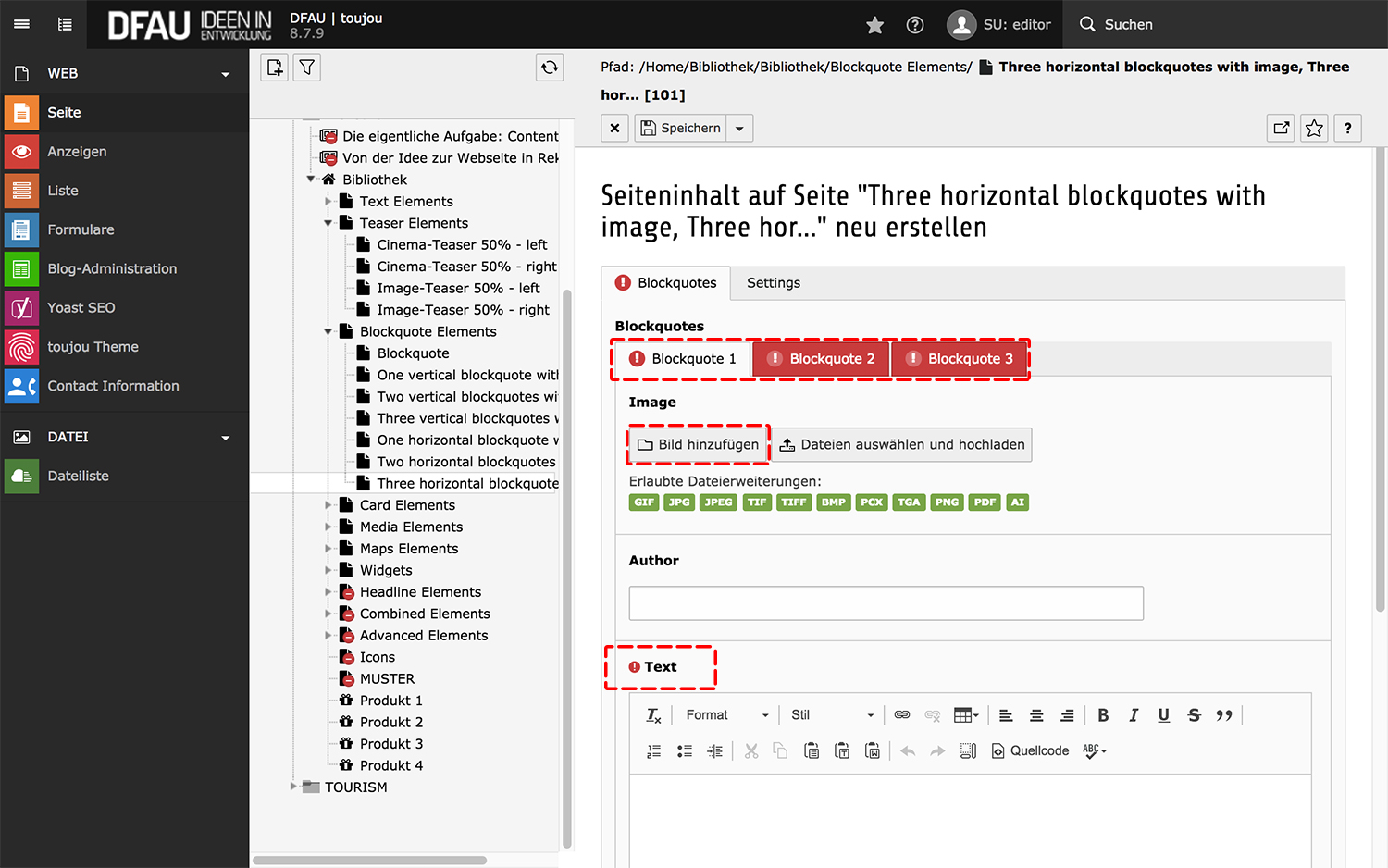Close the edit form with X button
The height and width of the screenshot is (868, 1388).
[x=614, y=128]
